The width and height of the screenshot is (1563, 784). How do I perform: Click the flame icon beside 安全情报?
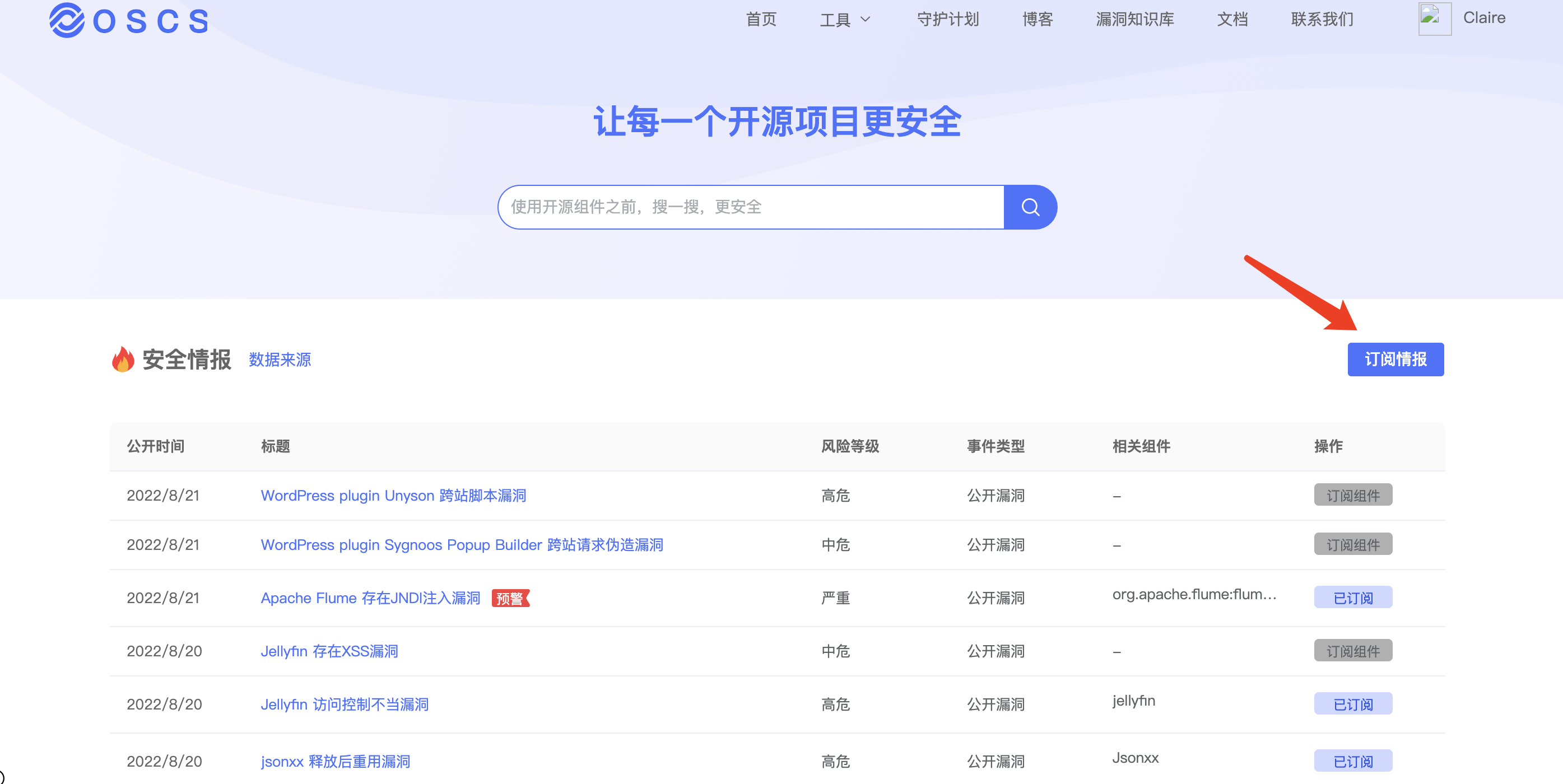(123, 360)
